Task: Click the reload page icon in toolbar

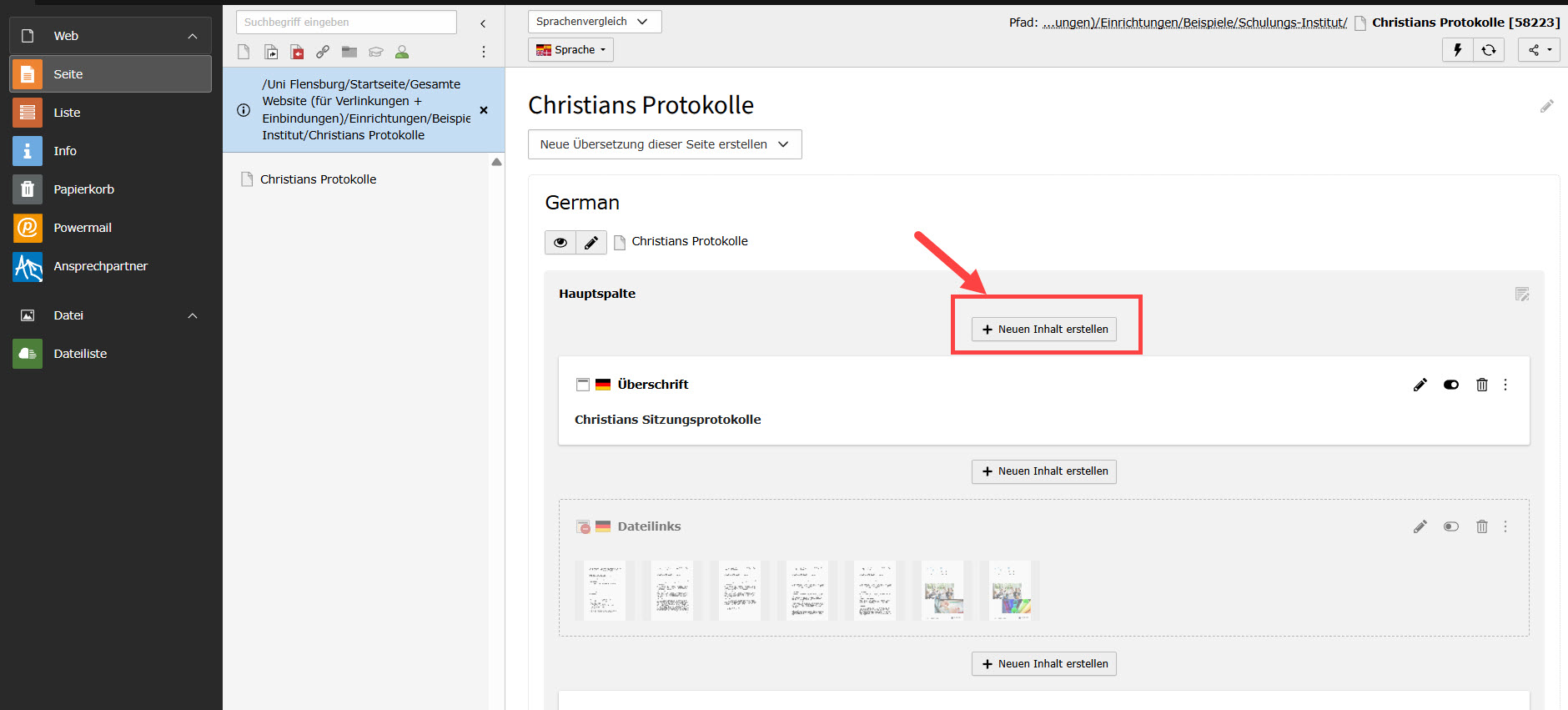Action: click(1489, 50)
